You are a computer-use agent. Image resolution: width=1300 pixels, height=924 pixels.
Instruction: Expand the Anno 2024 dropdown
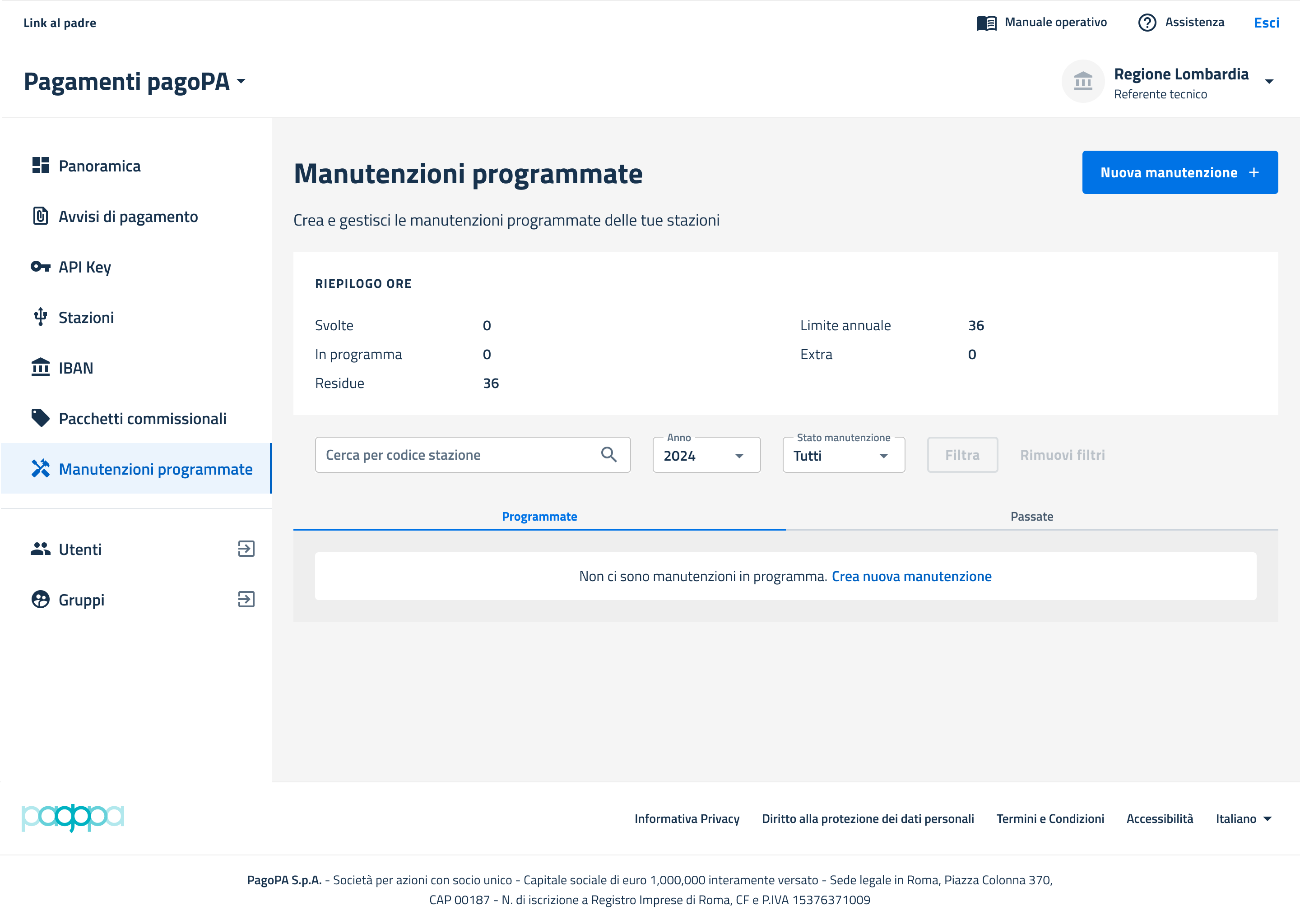(706, 455)
